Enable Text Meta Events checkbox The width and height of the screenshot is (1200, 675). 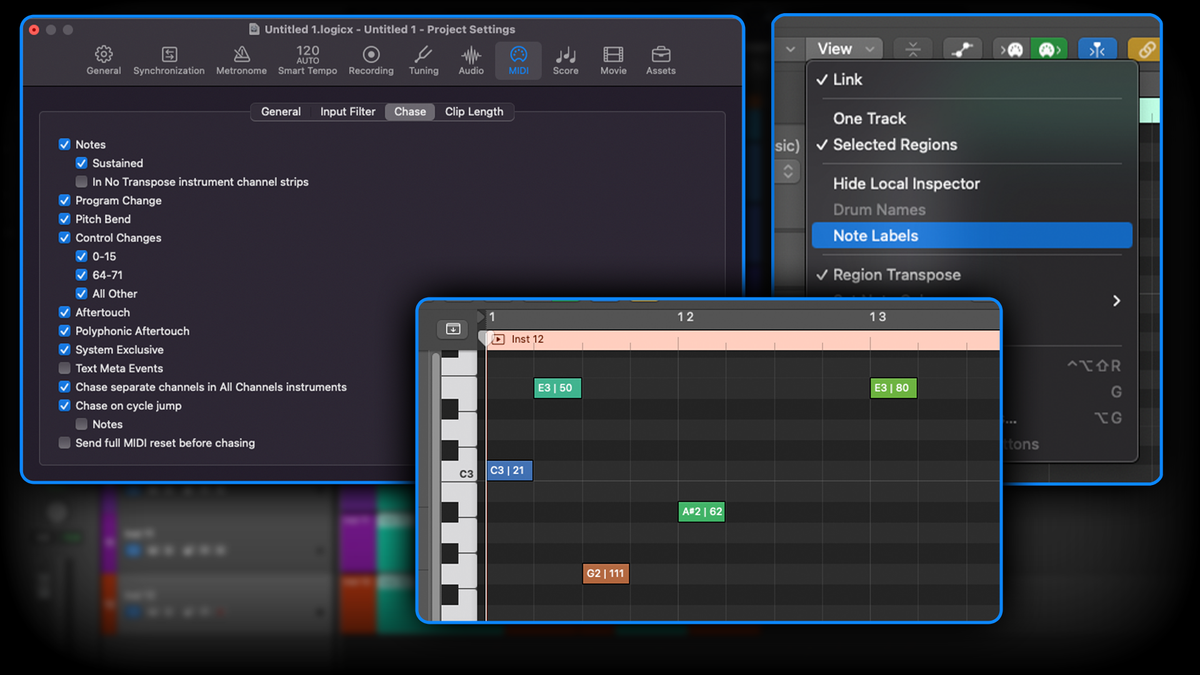[65, 369]
